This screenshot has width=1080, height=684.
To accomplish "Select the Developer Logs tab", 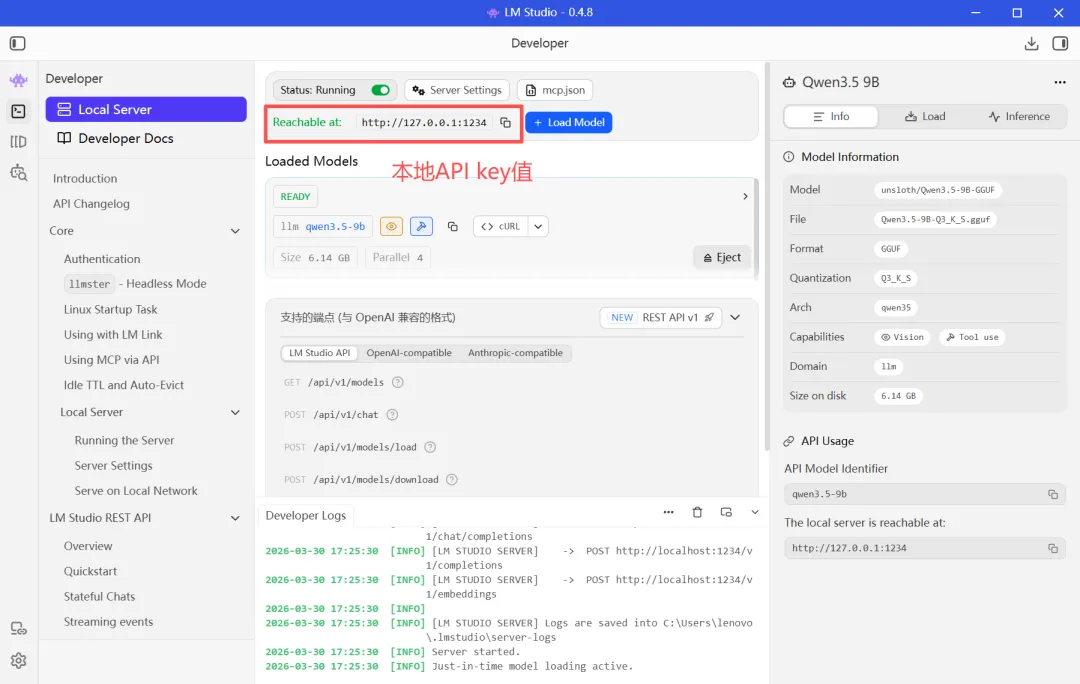I will coord(306,516).
